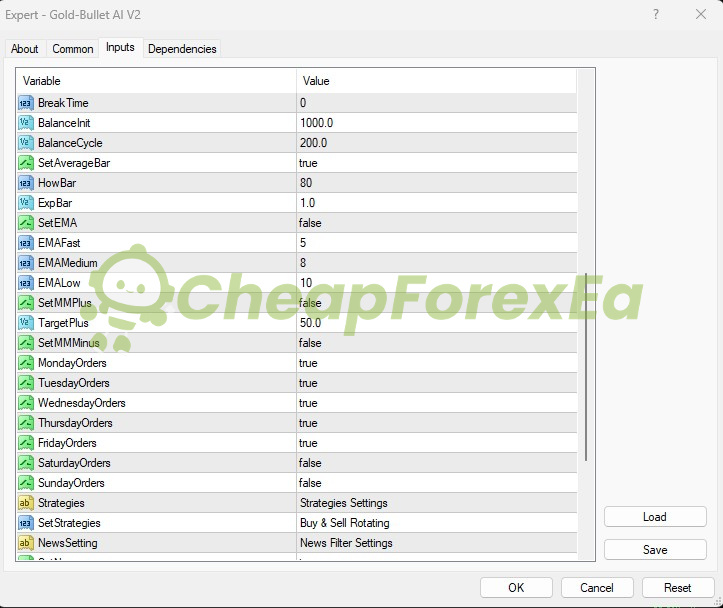Click the BalanceCycle double type icon
The image size is (723, 608).
[x=26, y=143]
